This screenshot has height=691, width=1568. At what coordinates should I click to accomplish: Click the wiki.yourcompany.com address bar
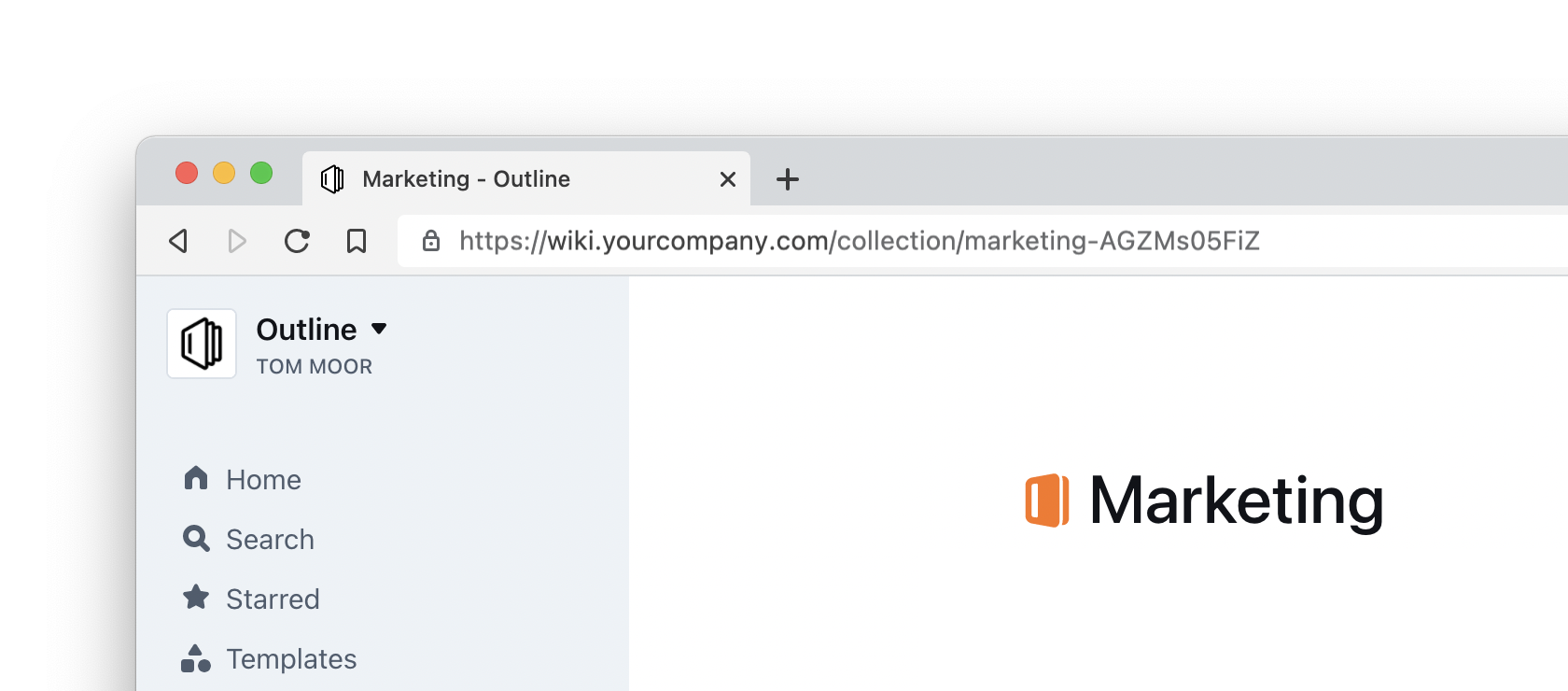coord(859,241)
